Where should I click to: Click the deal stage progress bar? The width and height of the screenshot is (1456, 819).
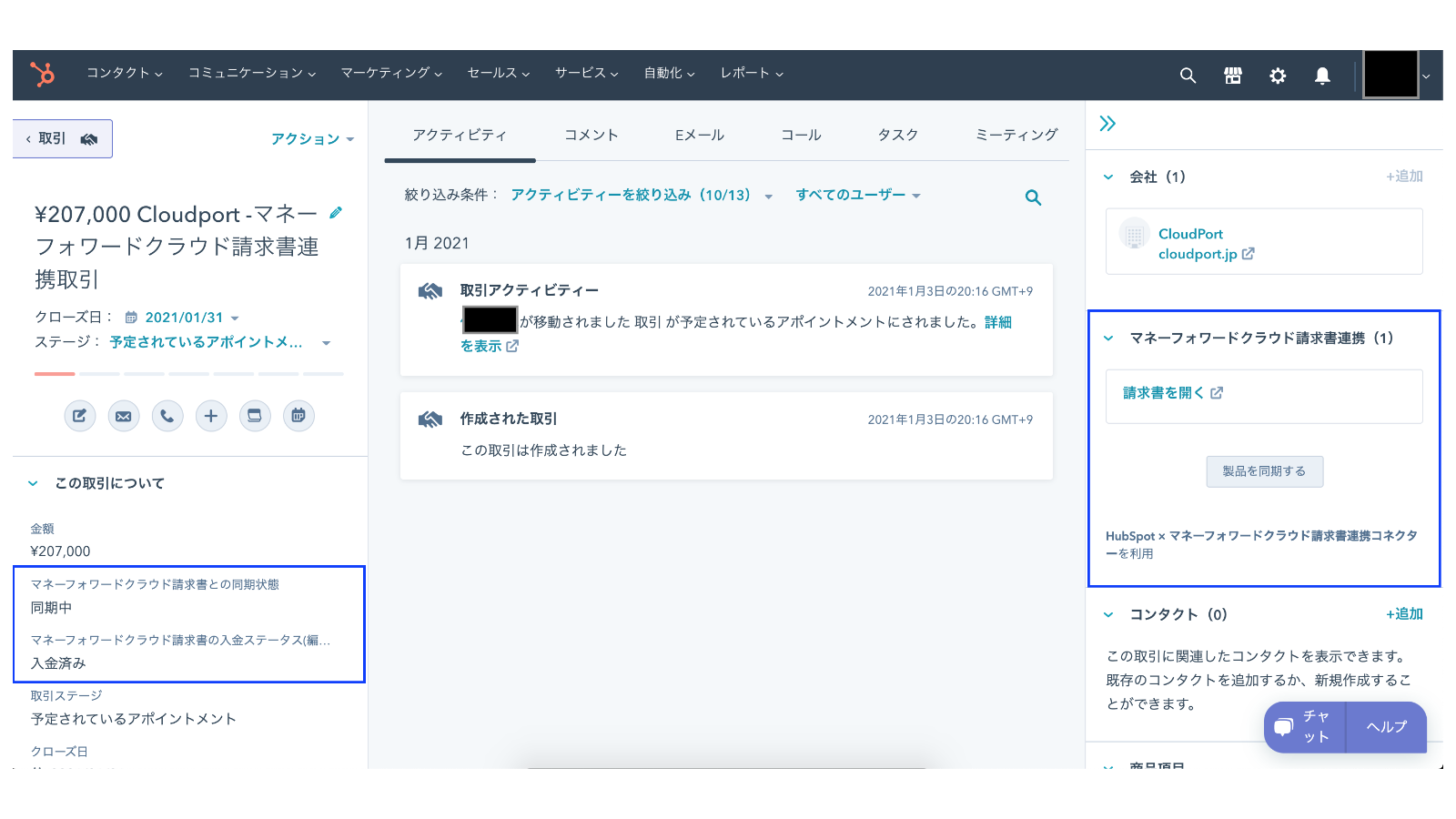tap(189, 374)
